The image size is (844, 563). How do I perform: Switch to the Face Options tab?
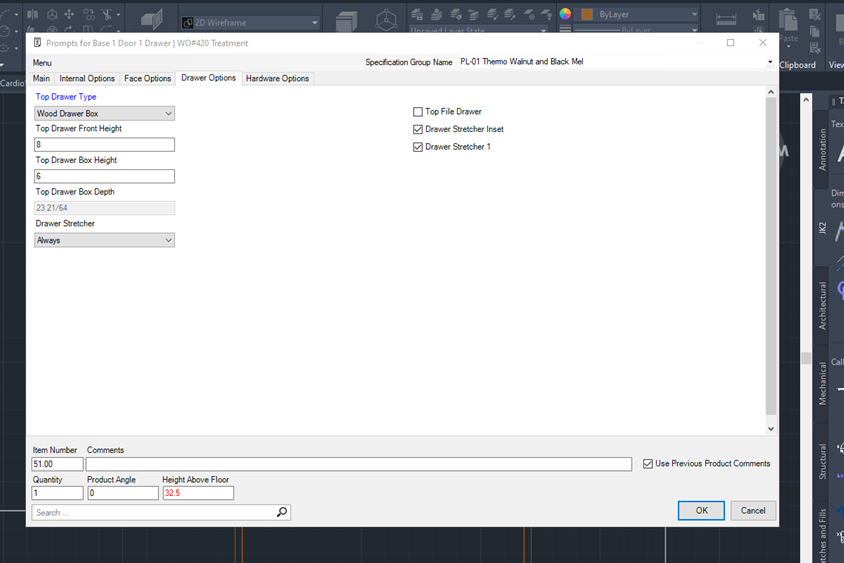[x=147, y=79]
